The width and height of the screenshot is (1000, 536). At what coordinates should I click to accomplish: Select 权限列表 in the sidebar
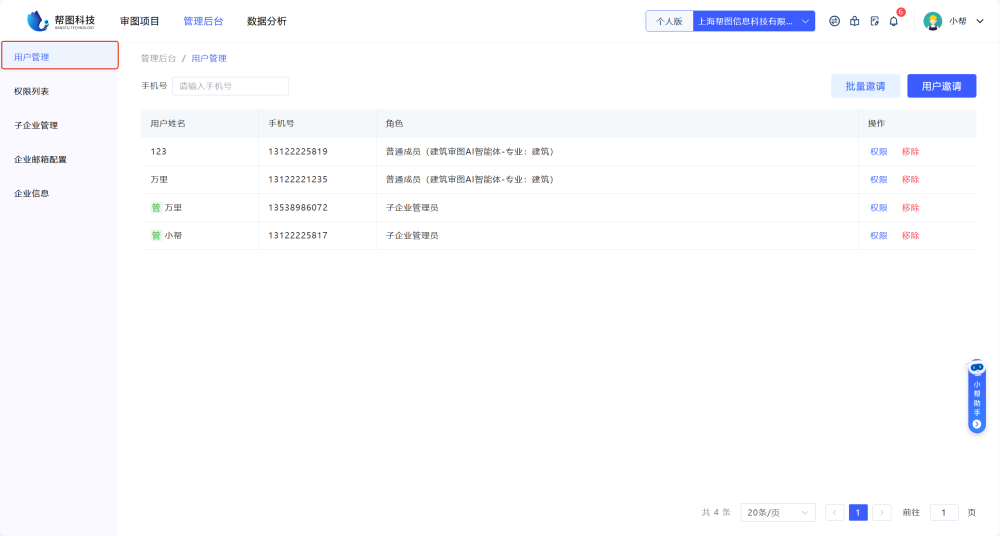(32, 91)
